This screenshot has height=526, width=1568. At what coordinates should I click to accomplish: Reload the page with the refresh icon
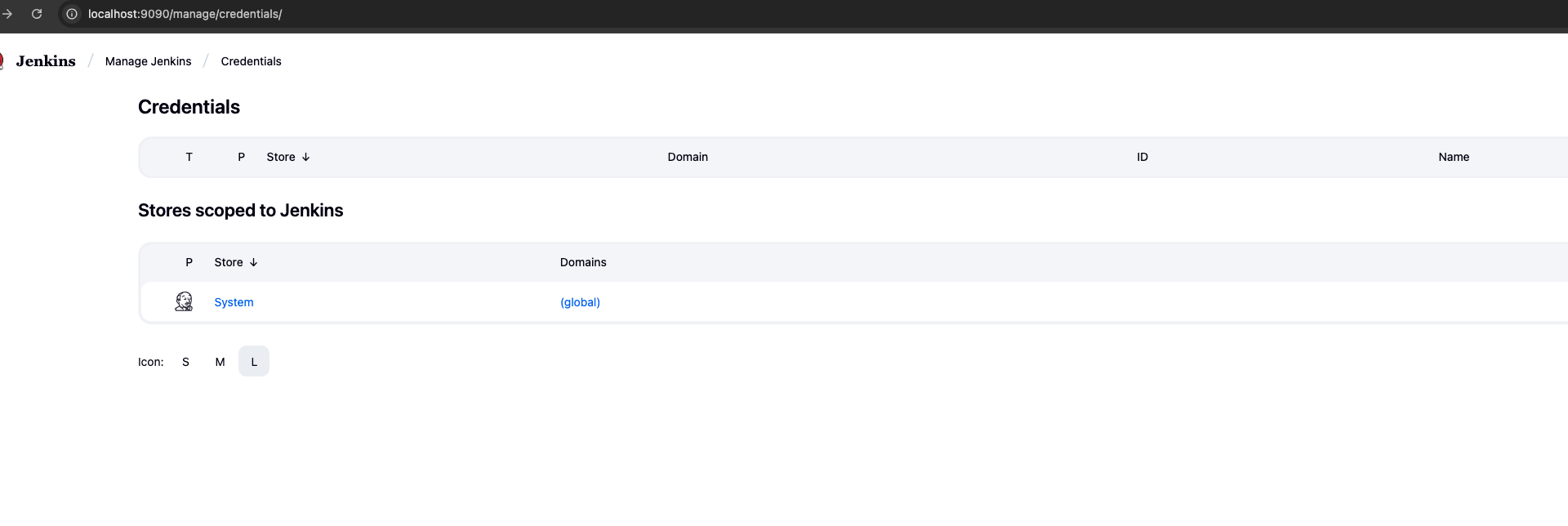[37, 14]
